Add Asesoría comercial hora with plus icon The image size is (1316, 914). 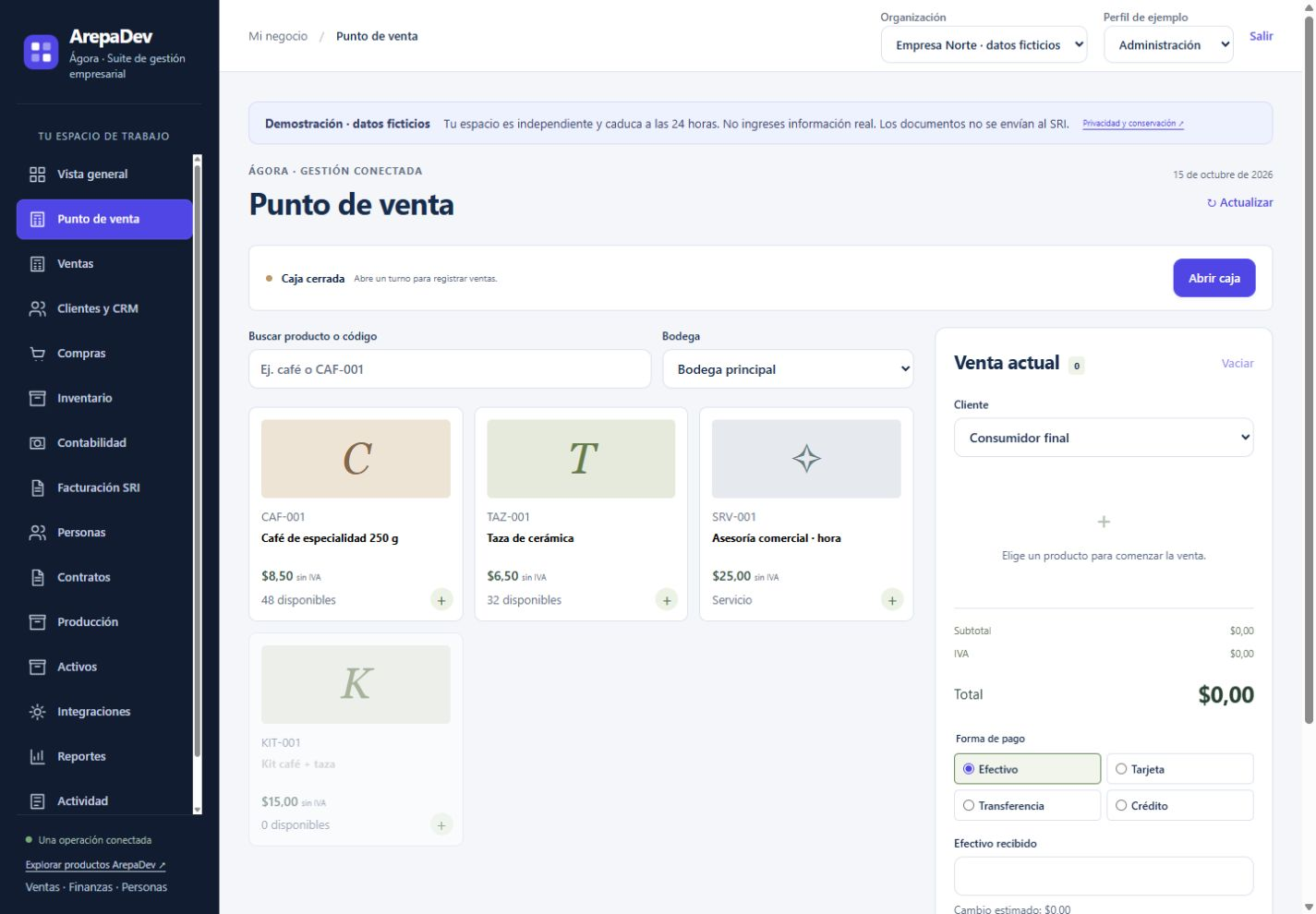[892, 600]
